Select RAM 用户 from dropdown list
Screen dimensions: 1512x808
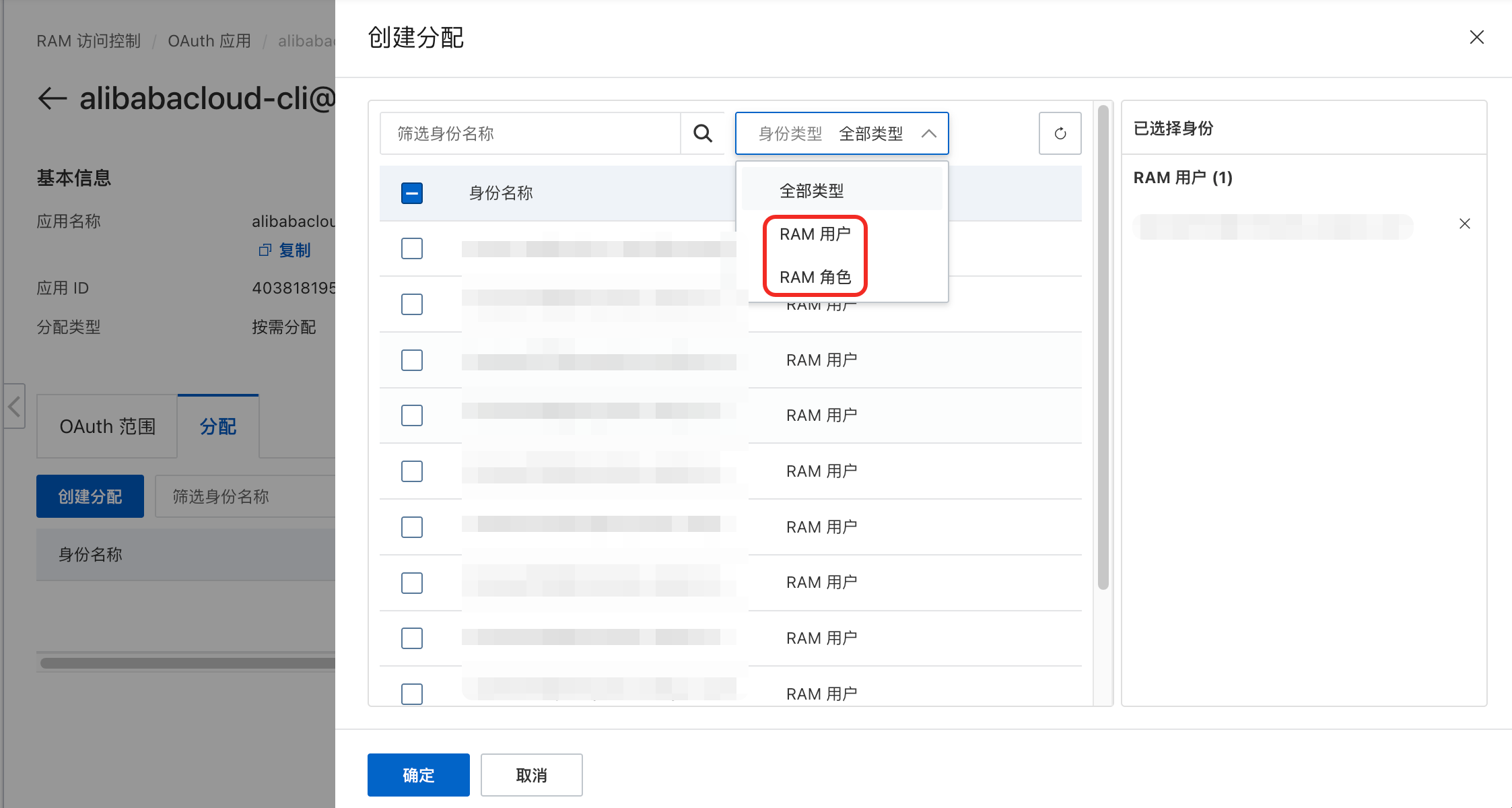coord(815,234)
